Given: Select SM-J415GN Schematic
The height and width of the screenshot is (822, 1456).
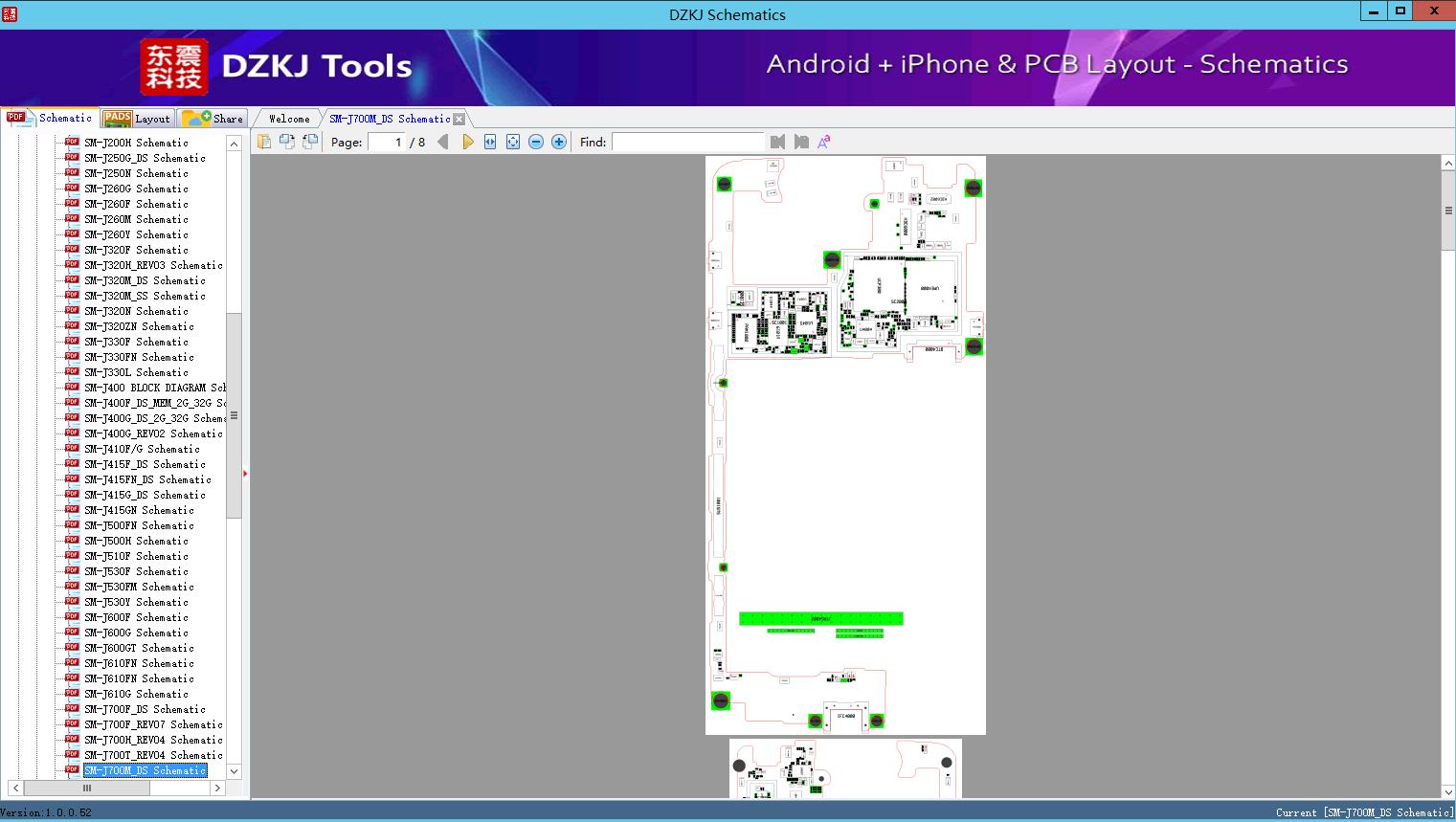Looking at the screenshot, I should point(139,510).
